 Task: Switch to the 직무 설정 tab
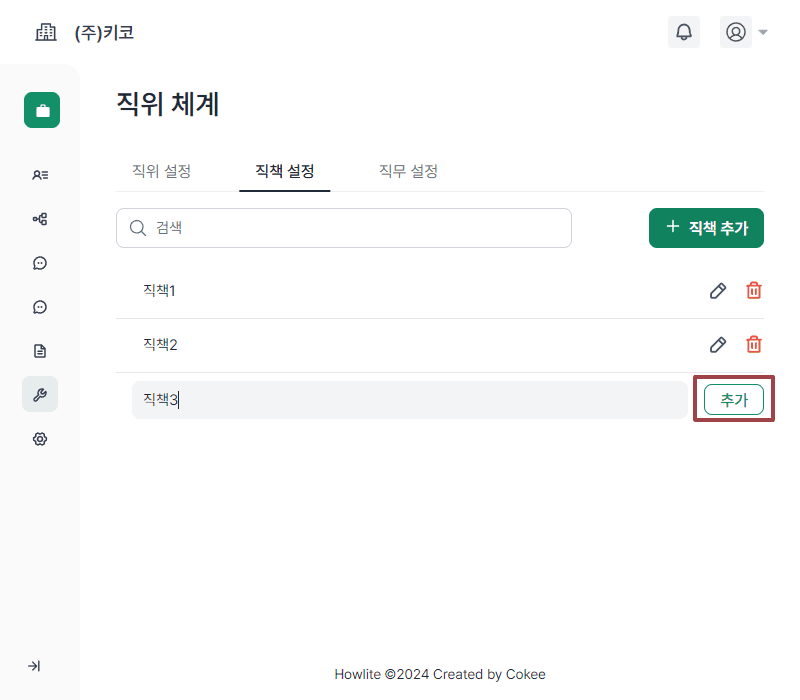point(408,171)
